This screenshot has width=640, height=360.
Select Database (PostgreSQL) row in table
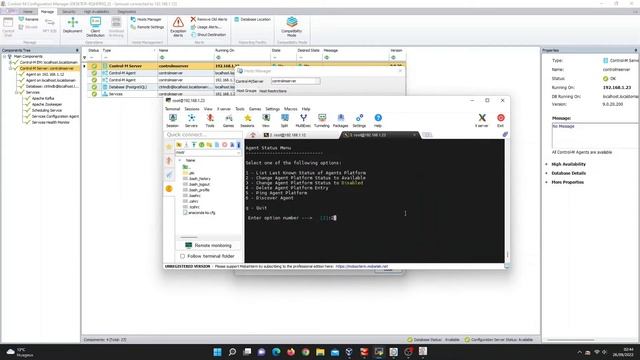point(247,87)
